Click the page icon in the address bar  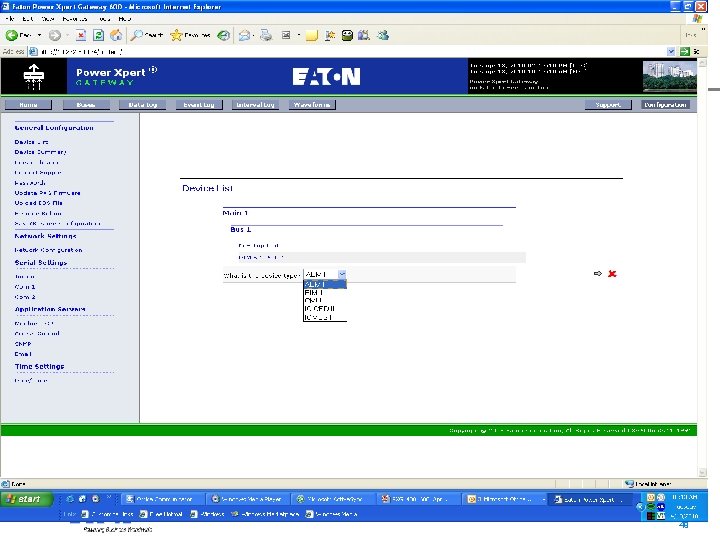pyautogui.click(x=33, y=51)
